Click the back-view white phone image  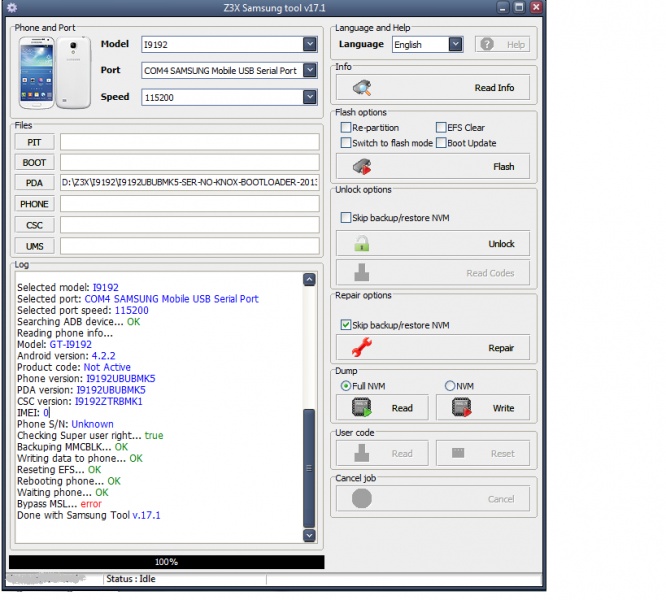click(73, 73)
